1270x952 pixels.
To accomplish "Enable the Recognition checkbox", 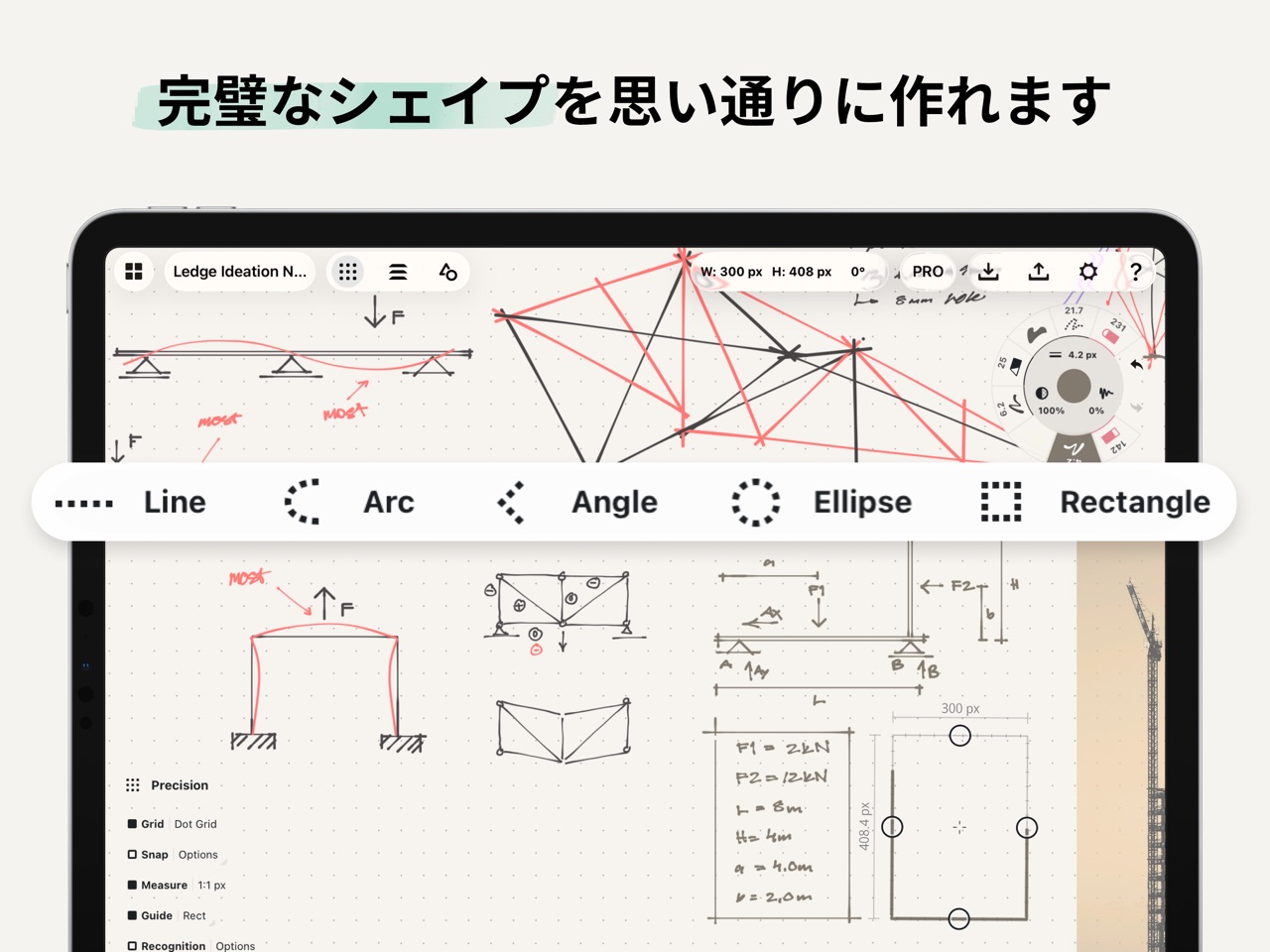I will [x=132, y=946].
